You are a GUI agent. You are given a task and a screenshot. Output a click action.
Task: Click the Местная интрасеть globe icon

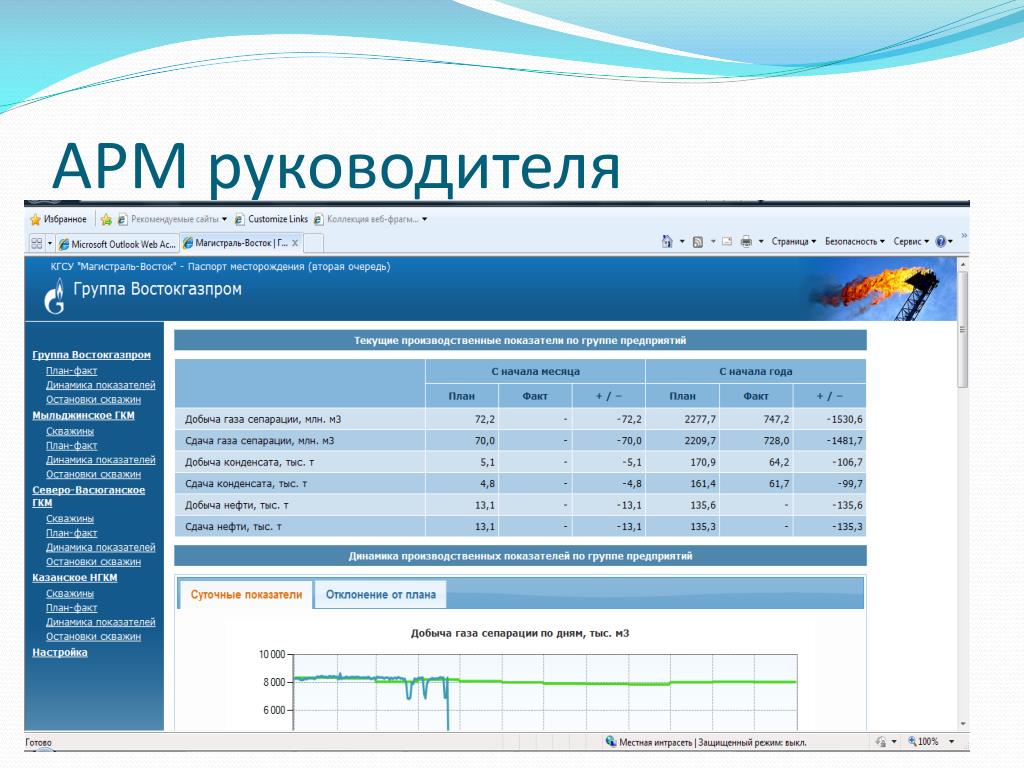[x=611, y=741]
